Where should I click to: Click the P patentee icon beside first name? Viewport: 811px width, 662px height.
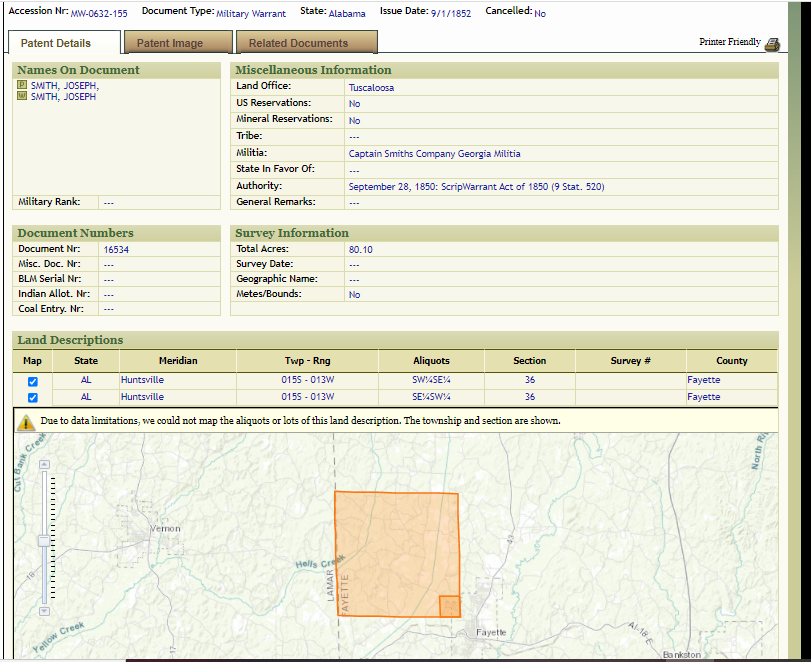tap(23, 86)
